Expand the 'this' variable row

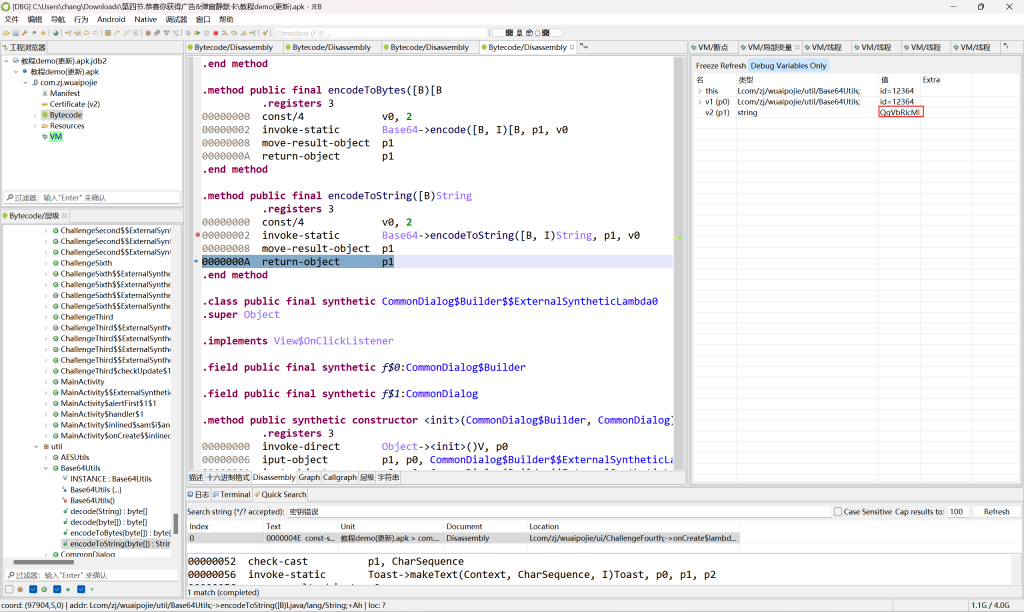coord(699,91)
